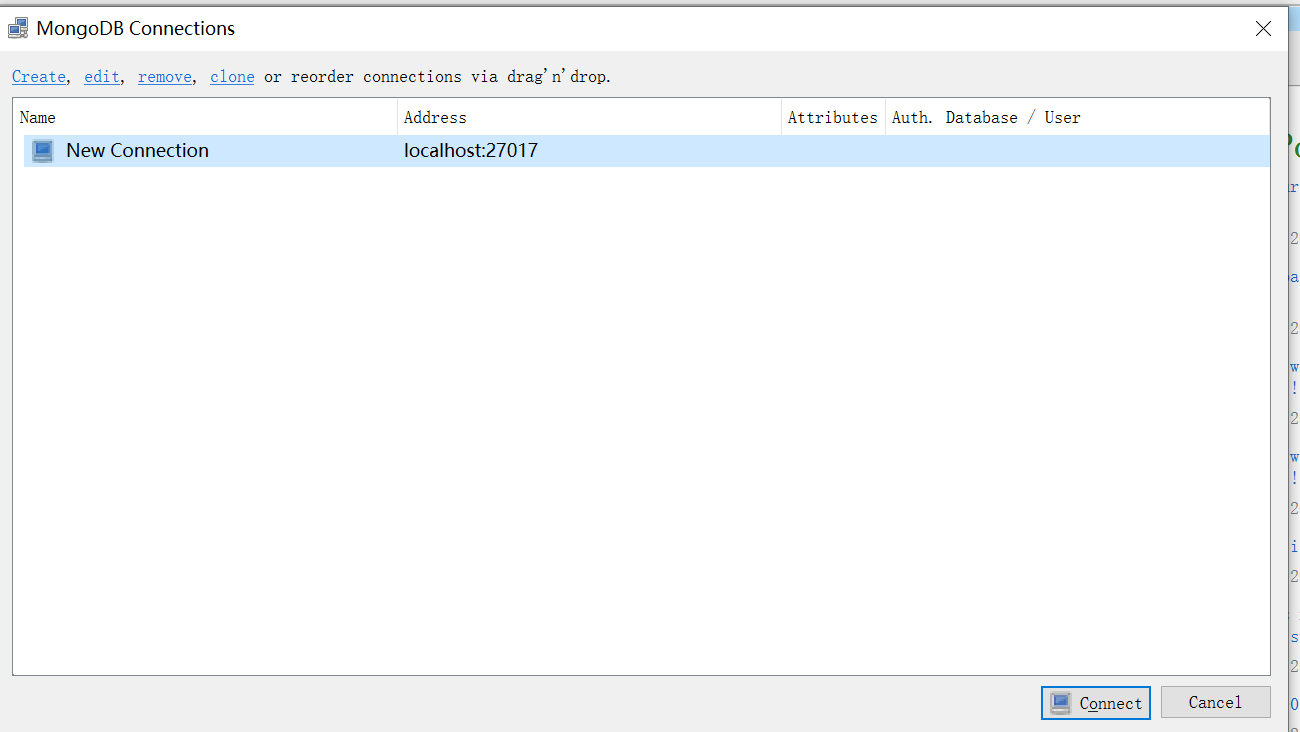
Task: Click the remove connection link
Action: 164,76
